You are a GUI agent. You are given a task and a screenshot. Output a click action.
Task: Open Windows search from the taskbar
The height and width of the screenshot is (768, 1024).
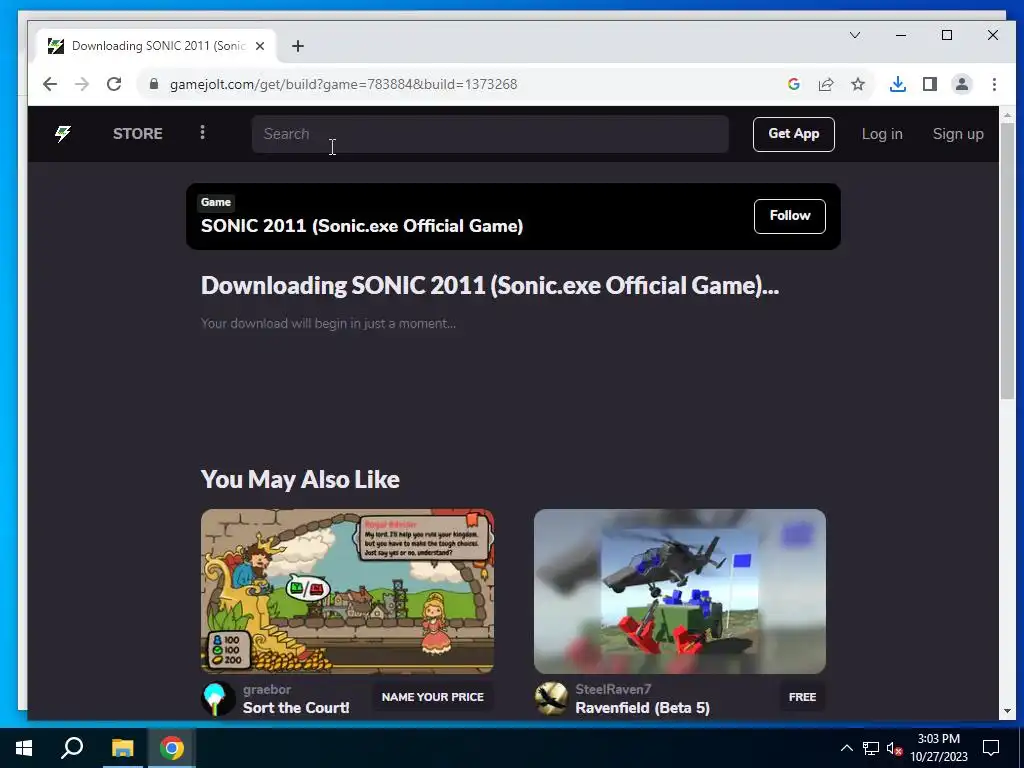coord(72,748)
